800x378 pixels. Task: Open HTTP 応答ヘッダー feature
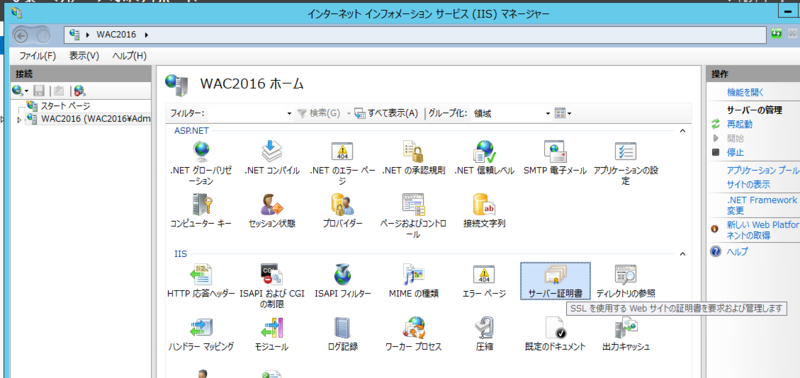click(x=201, y=281)
